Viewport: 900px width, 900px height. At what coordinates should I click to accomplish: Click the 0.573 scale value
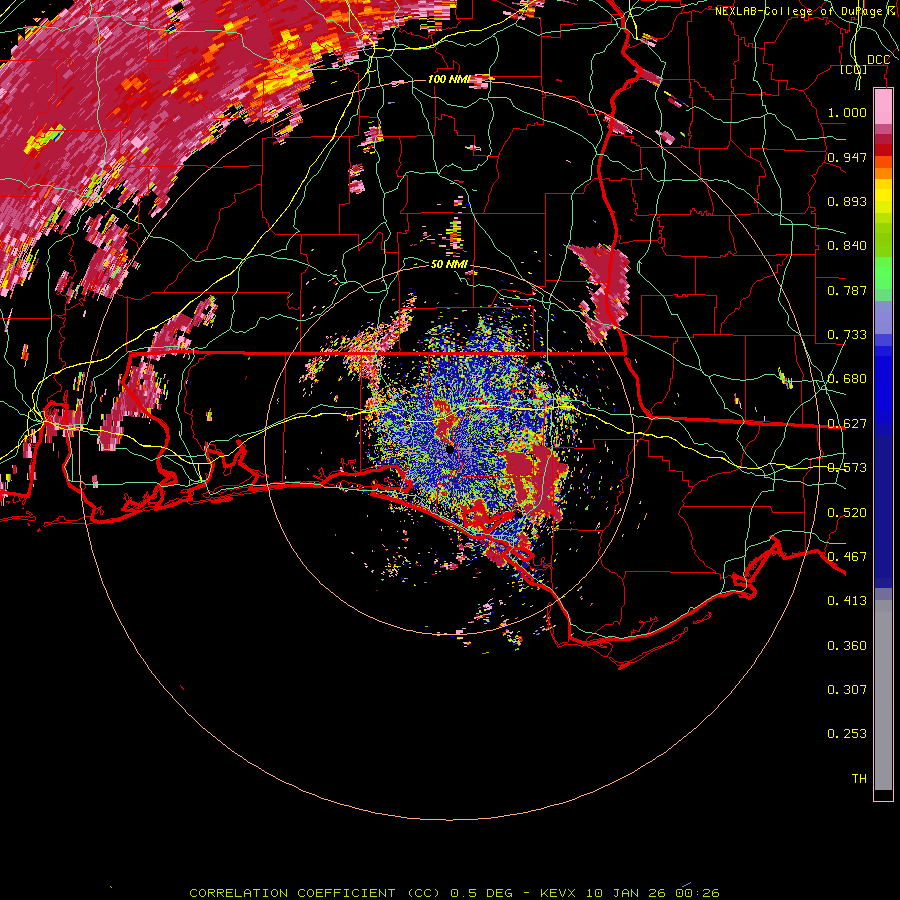pyautogui.click(x=847, y=468)
